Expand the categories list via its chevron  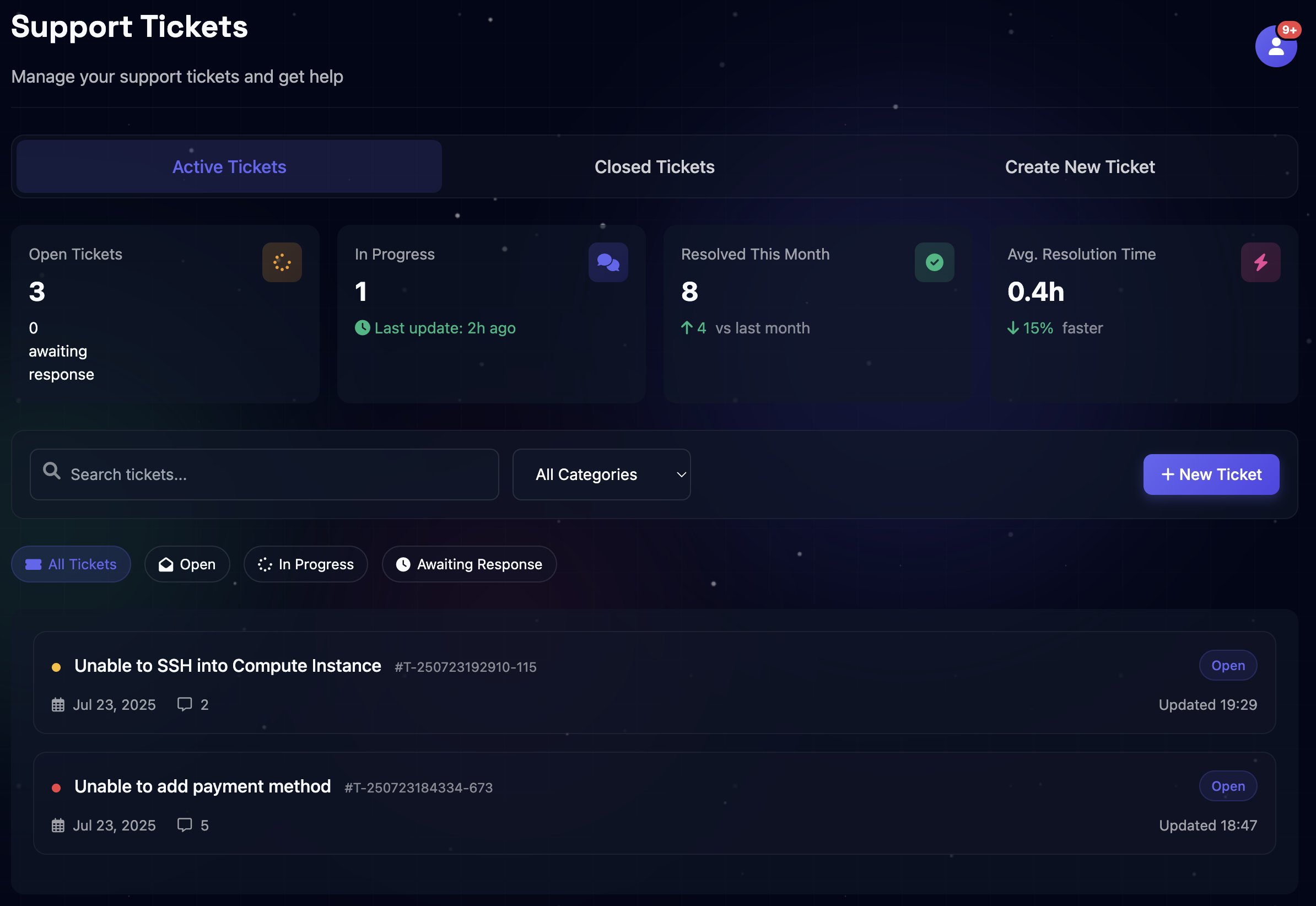[681, 474]
